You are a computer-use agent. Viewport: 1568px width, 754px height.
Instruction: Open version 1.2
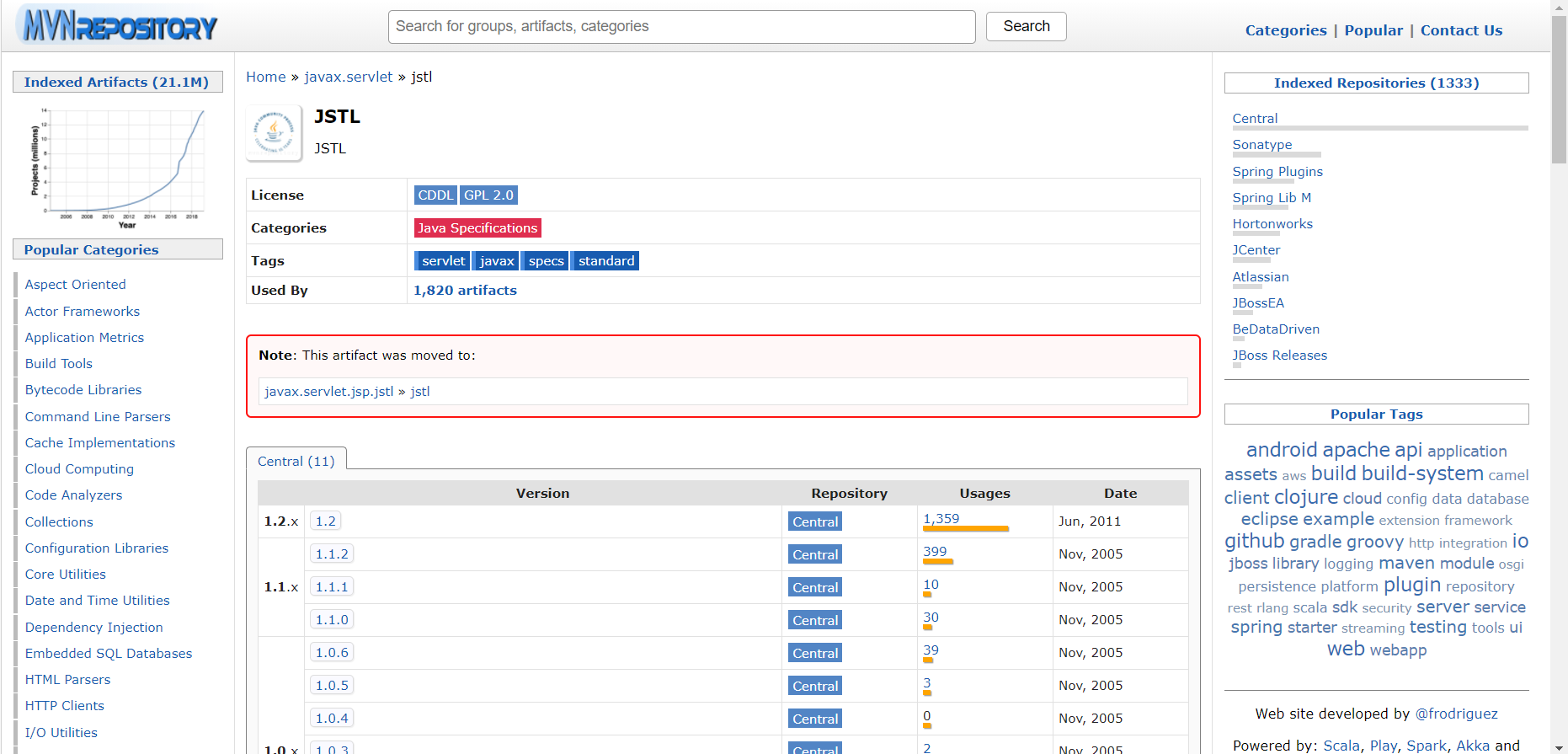(326, 521)
